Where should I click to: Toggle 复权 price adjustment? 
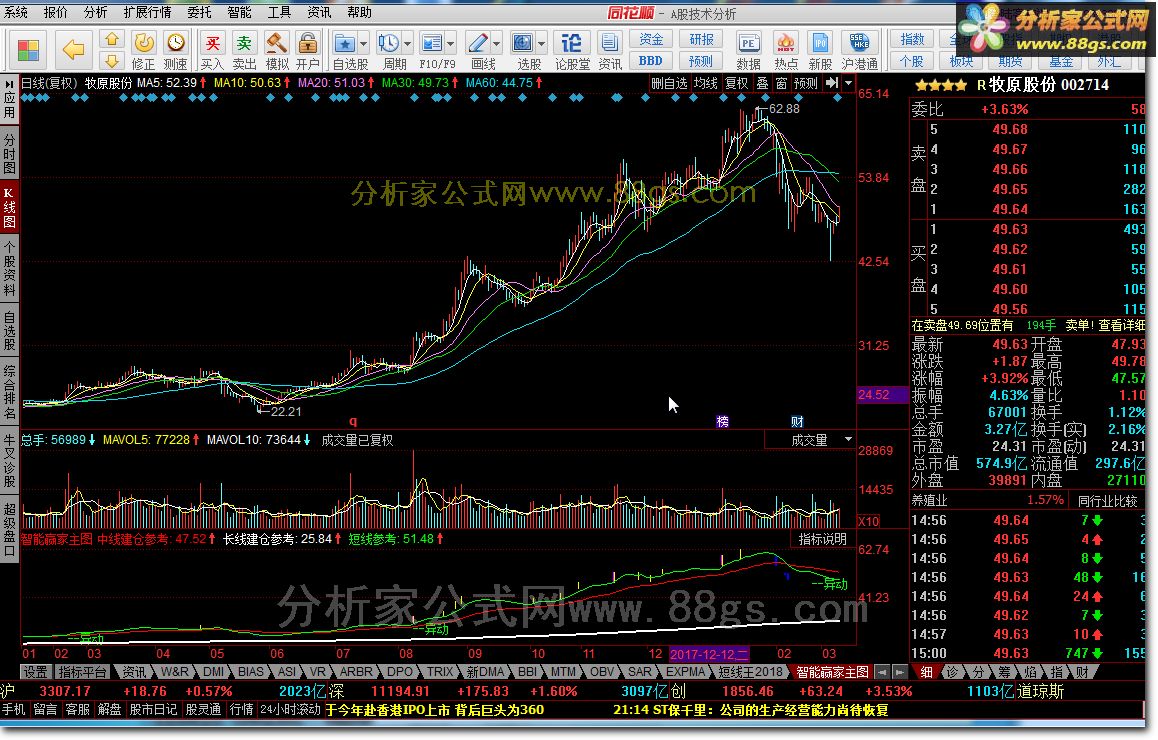tap(736, 83)
